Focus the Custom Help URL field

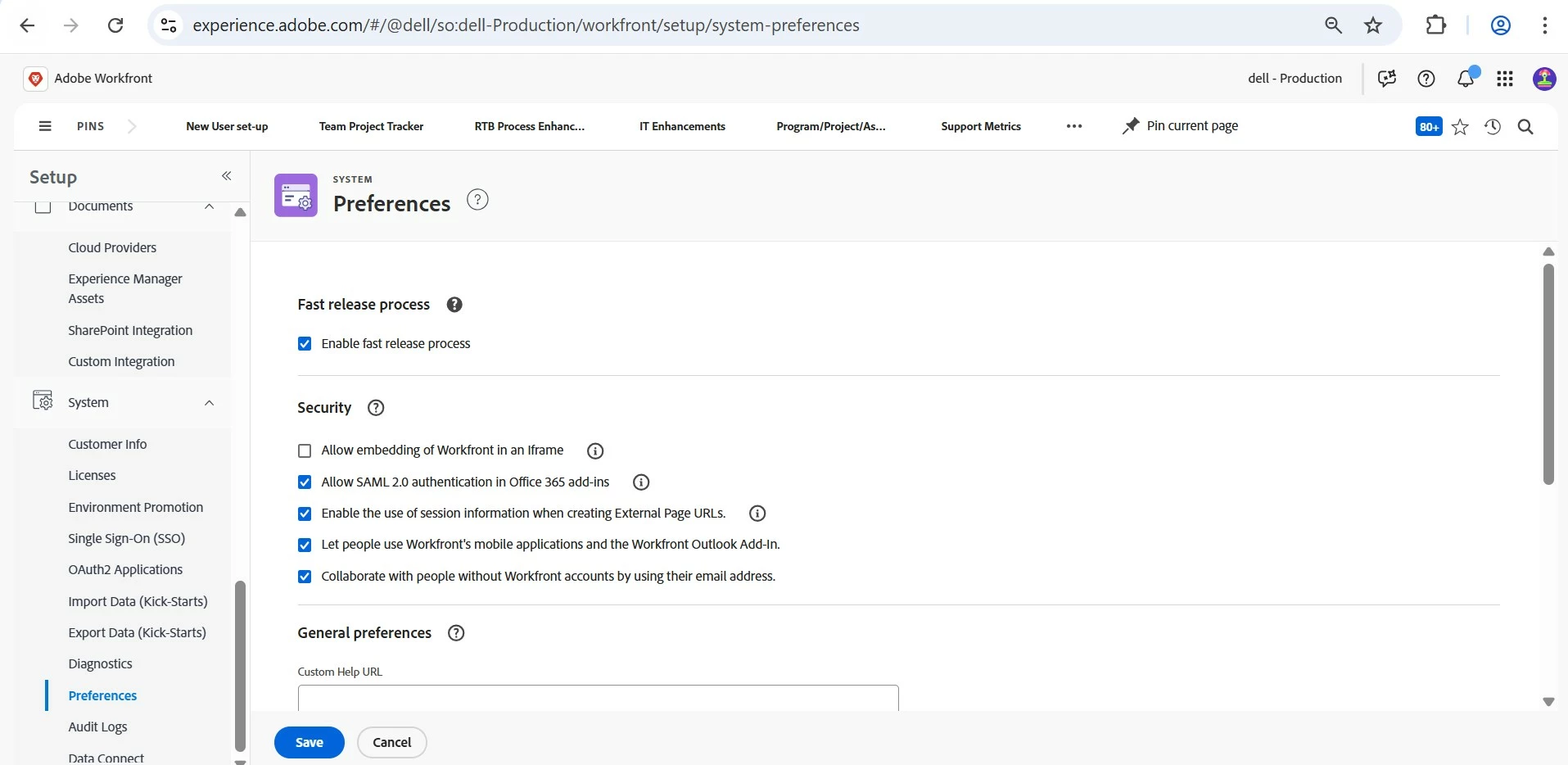pyautogui.click(x=599, y=698)
